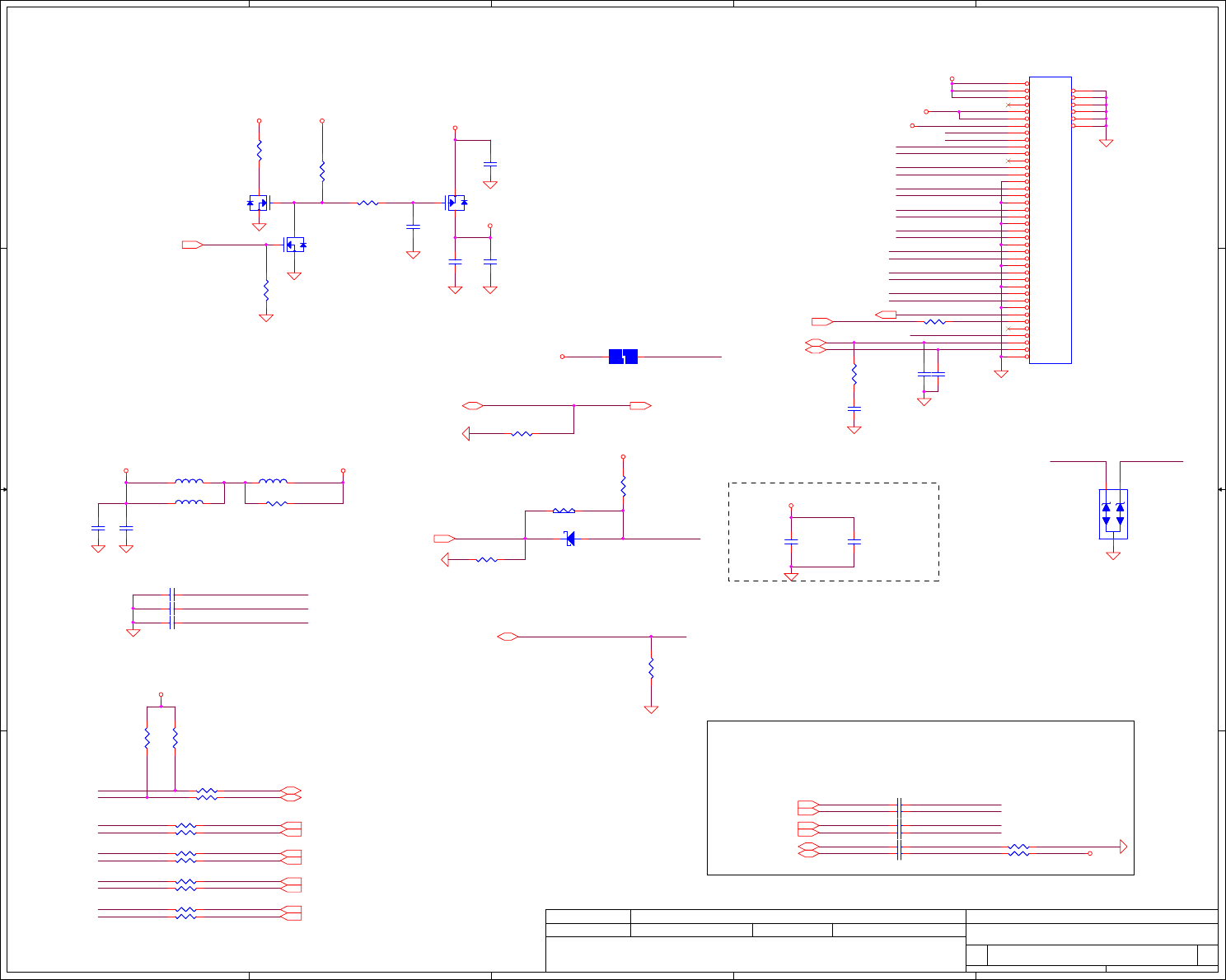Select the pull-down resistor above the center-bottom ground
The image size is (1226, 980).
(651, 668)
